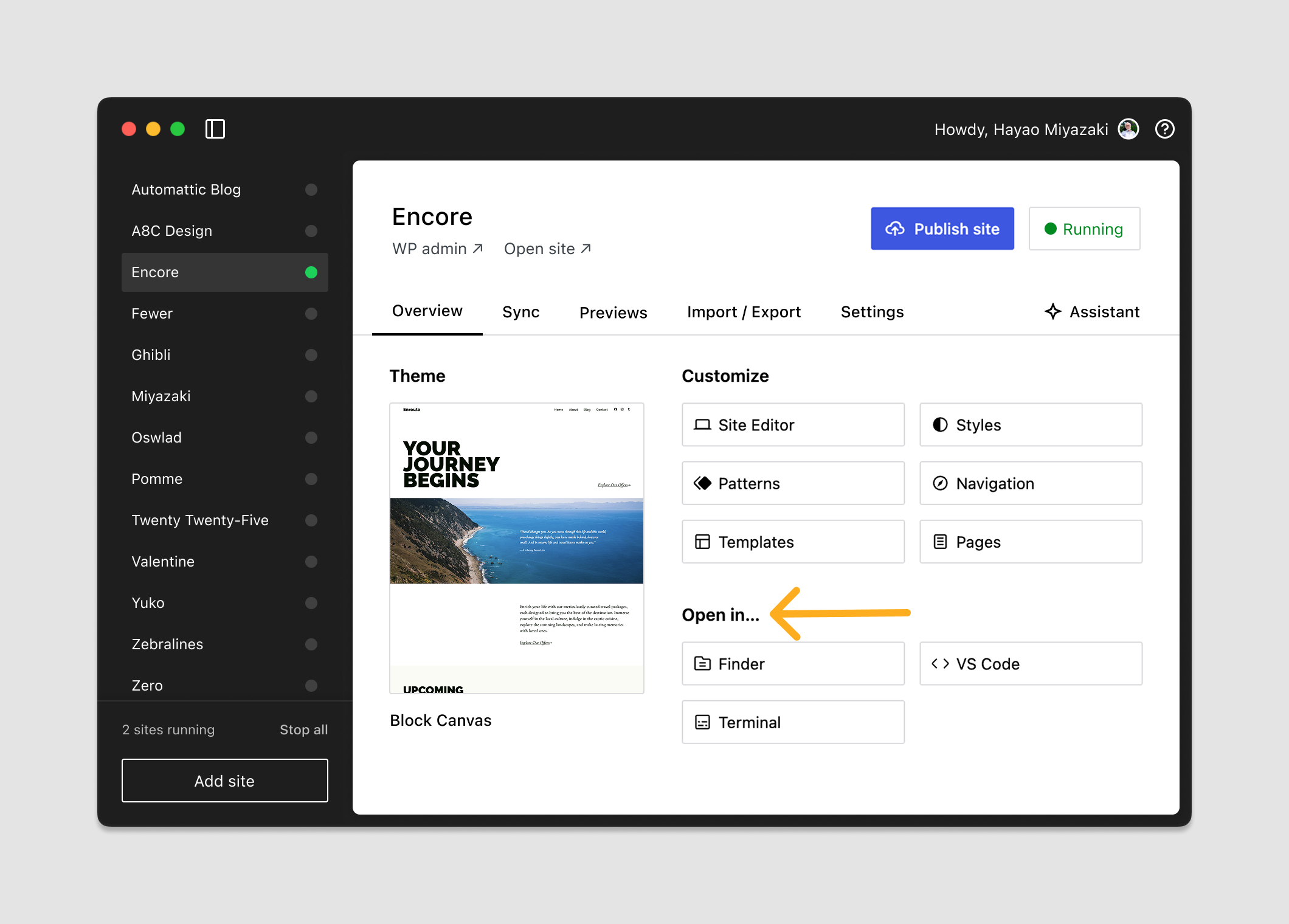The image size is (1289, 924).
Task: Open the Patterns panel
Action: tap(793, 483)
